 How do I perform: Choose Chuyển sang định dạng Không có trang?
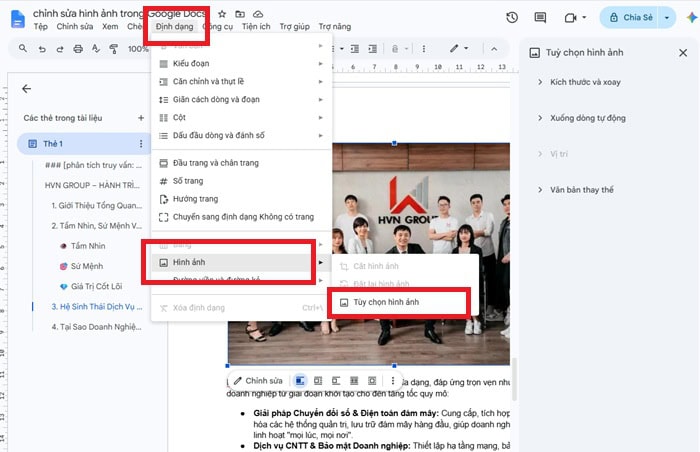pyautogui.click(x=242, y=217)
